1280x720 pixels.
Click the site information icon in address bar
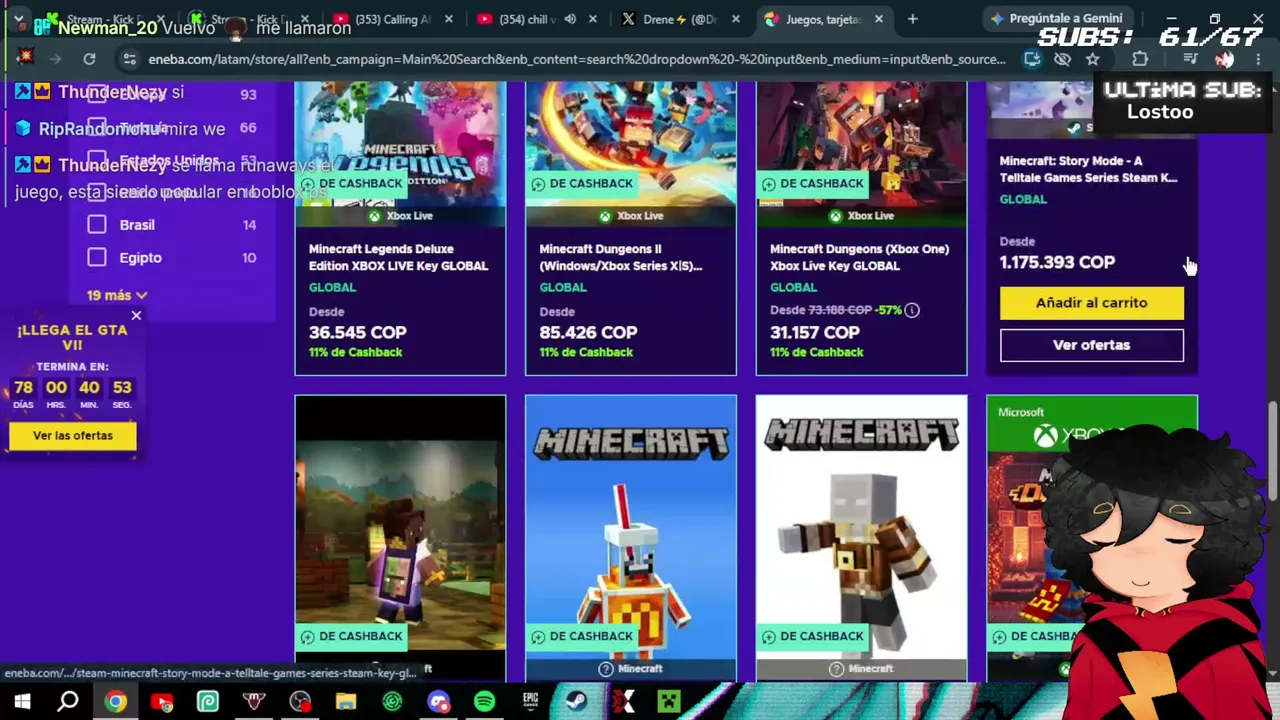(128, 59)
